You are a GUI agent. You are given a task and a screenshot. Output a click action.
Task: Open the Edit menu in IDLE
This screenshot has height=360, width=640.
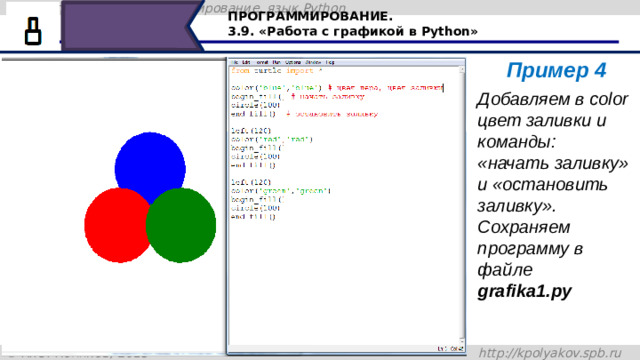[246, 62]
